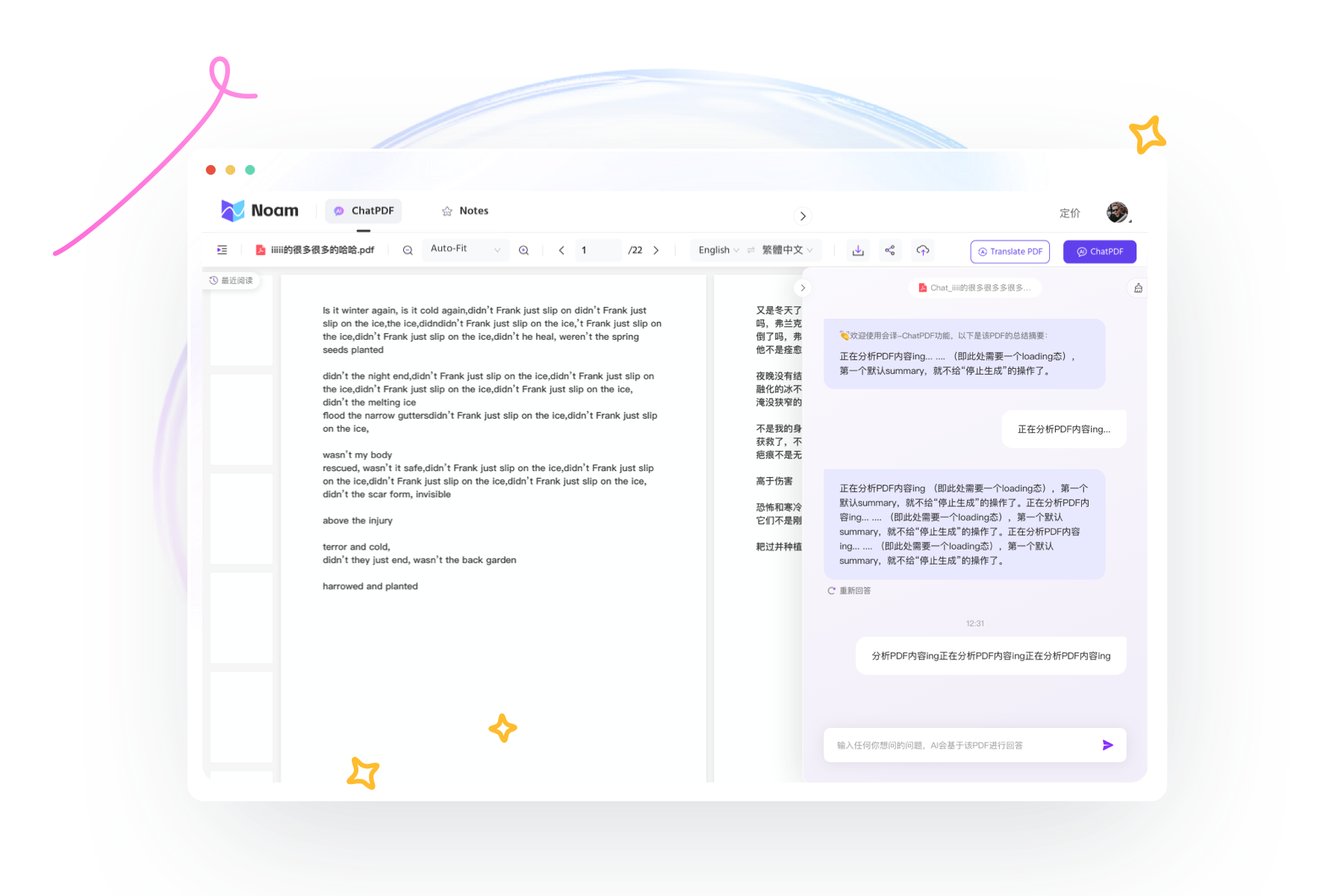This screenshot has width=1344, height=896.
Task: Open the Auto-Fit zoom dropdown
Action: 465,249
